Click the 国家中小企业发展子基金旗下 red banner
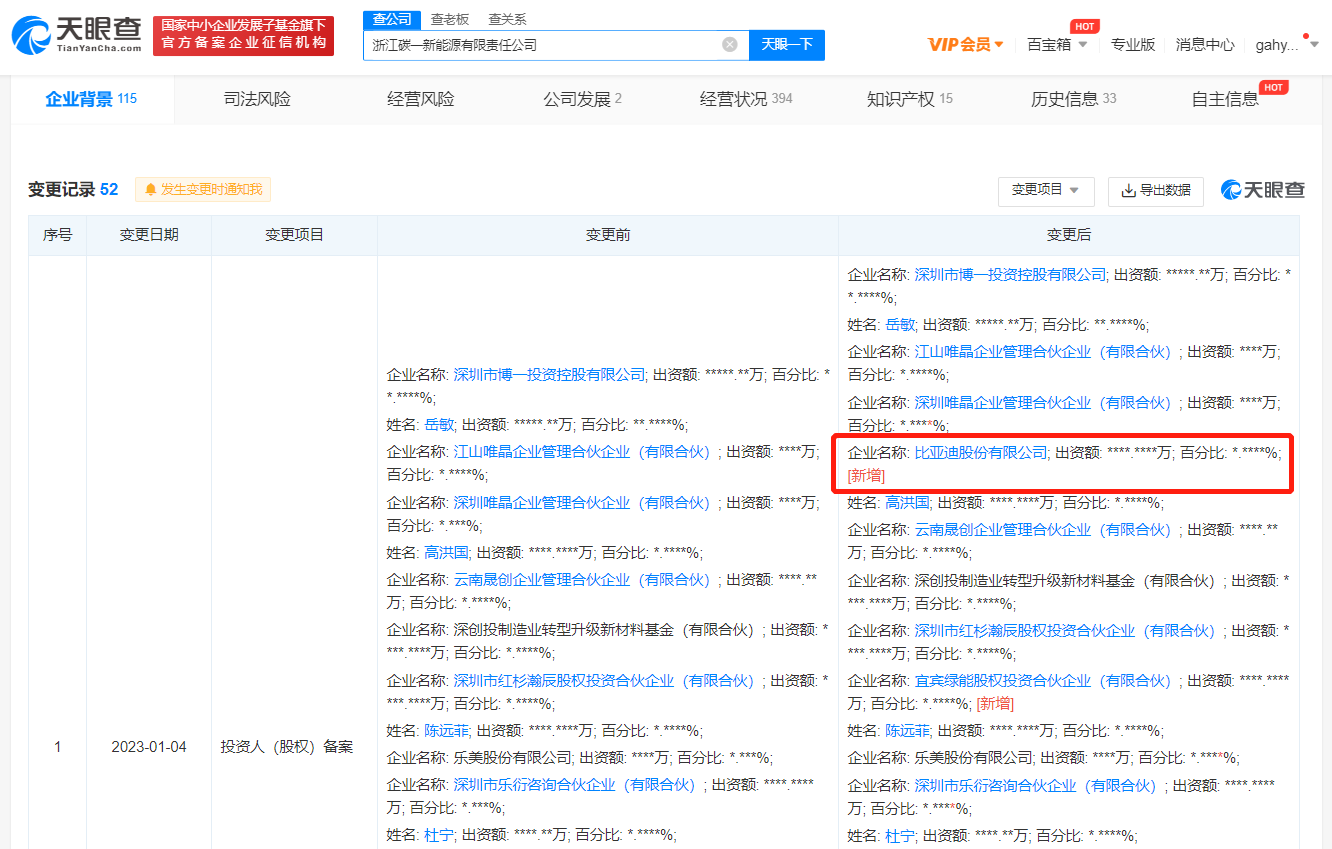This screenshot has width=1332, height=849. pos(243,35)
